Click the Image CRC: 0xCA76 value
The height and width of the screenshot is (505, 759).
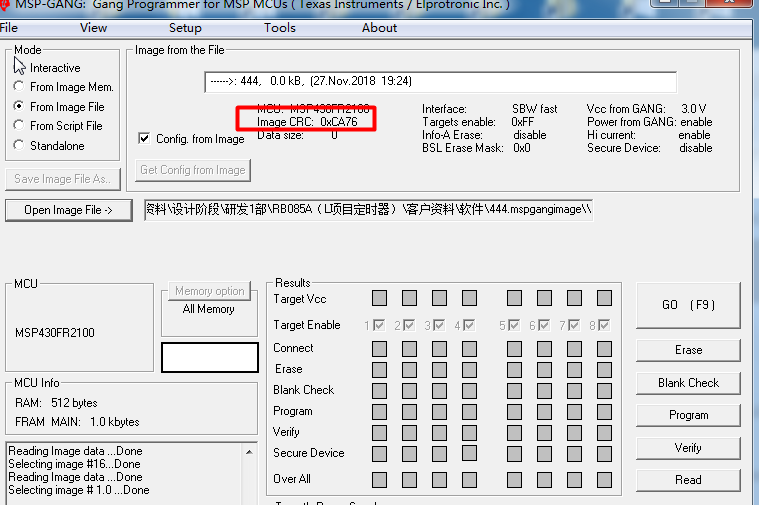pyautogui.click(x=307, y=122)
